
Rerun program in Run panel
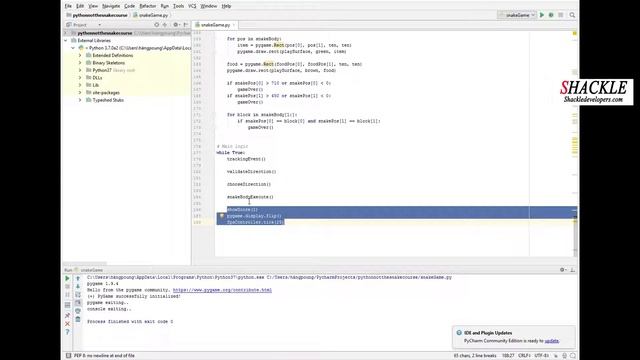point(67,278)
